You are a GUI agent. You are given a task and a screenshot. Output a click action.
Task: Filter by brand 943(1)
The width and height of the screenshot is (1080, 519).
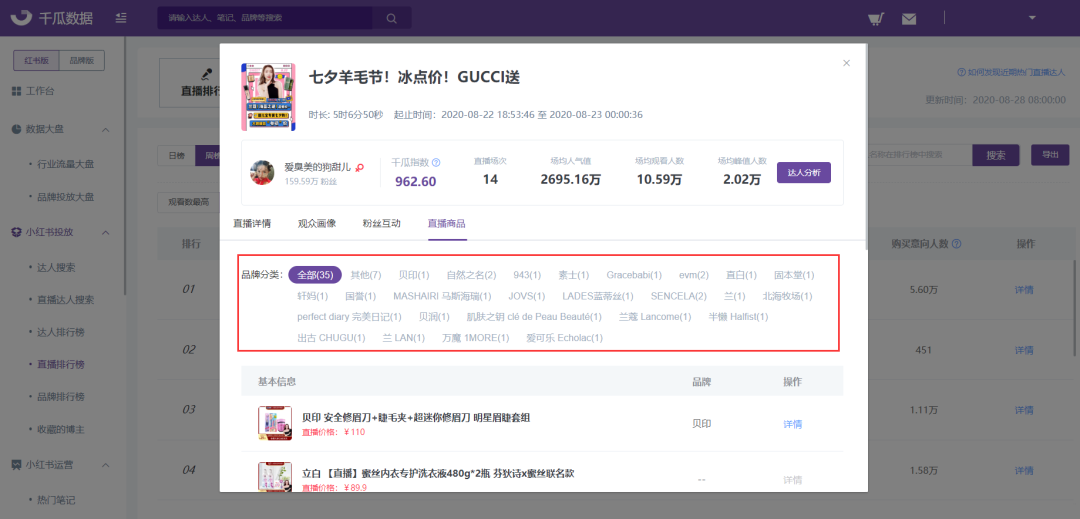coord(527,275)
